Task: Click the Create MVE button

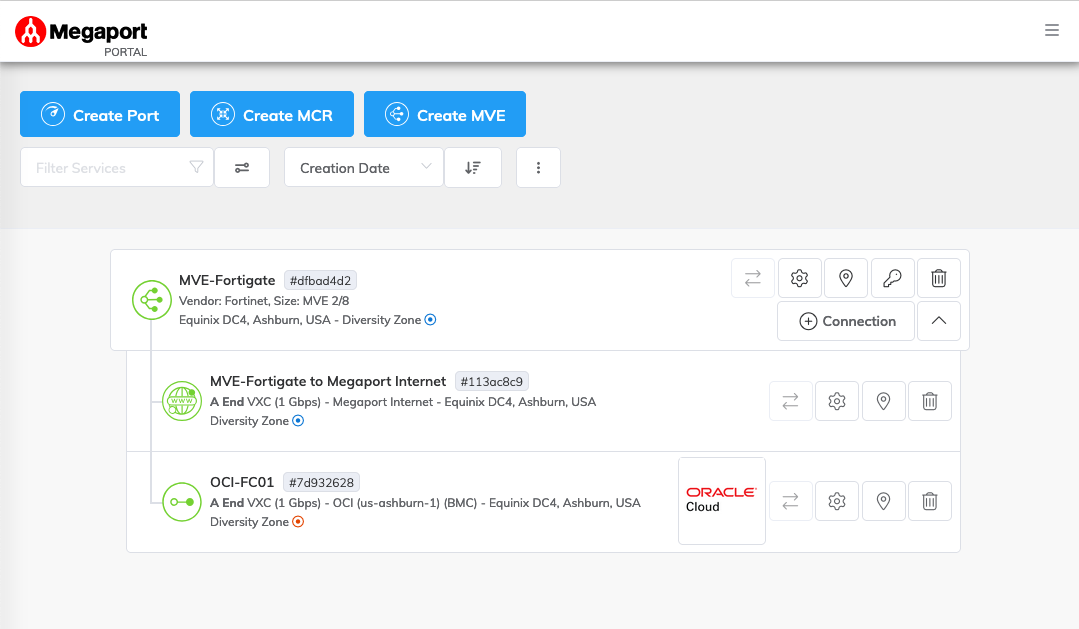Action: 445,114
